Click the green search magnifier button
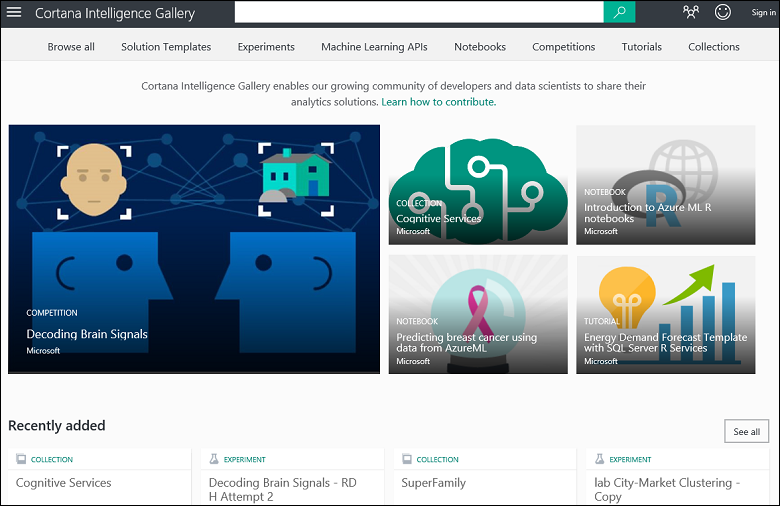Image resolution: width=780 pixels, height=506 pixels. 619,12
